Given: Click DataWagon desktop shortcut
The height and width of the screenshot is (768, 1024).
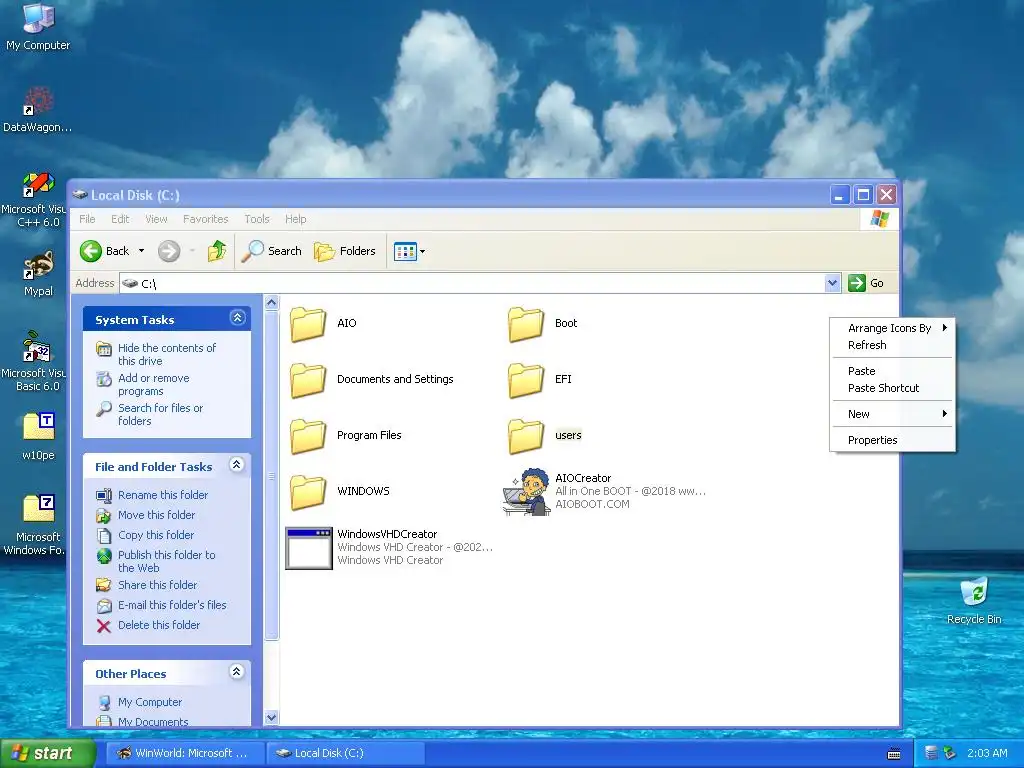Looking at the screenshot, I should [x=38, y=110].
